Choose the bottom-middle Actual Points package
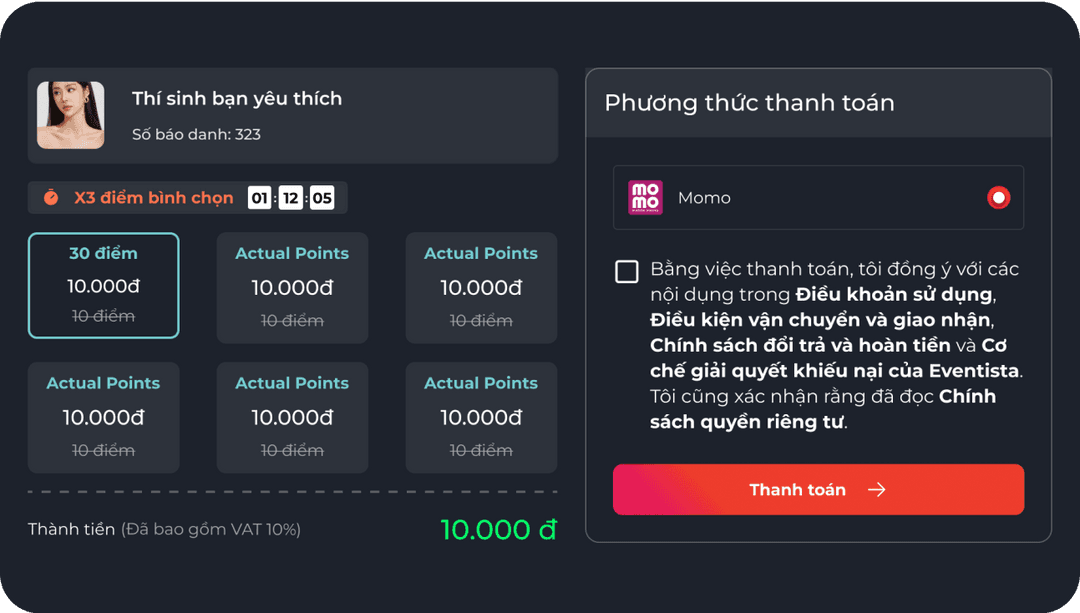The width and height of the screenshot is (1080, 613). pyautogui.click(x=292, y=417)
